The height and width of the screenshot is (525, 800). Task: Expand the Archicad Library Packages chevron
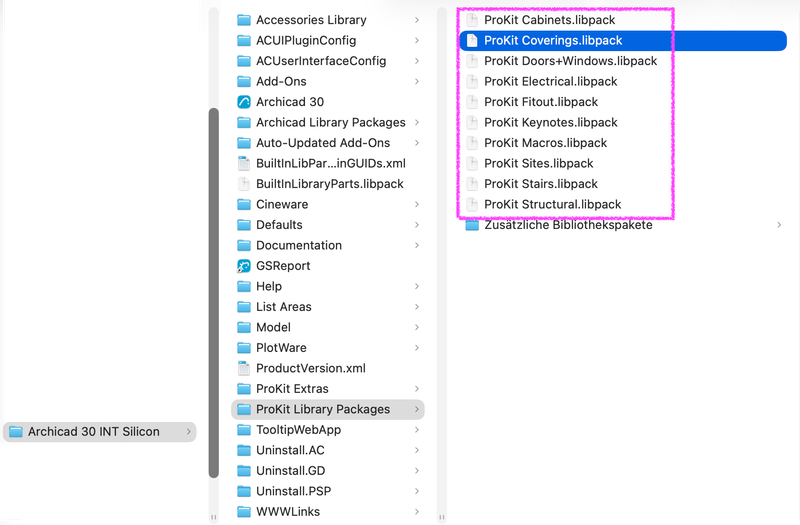[417, 122]
